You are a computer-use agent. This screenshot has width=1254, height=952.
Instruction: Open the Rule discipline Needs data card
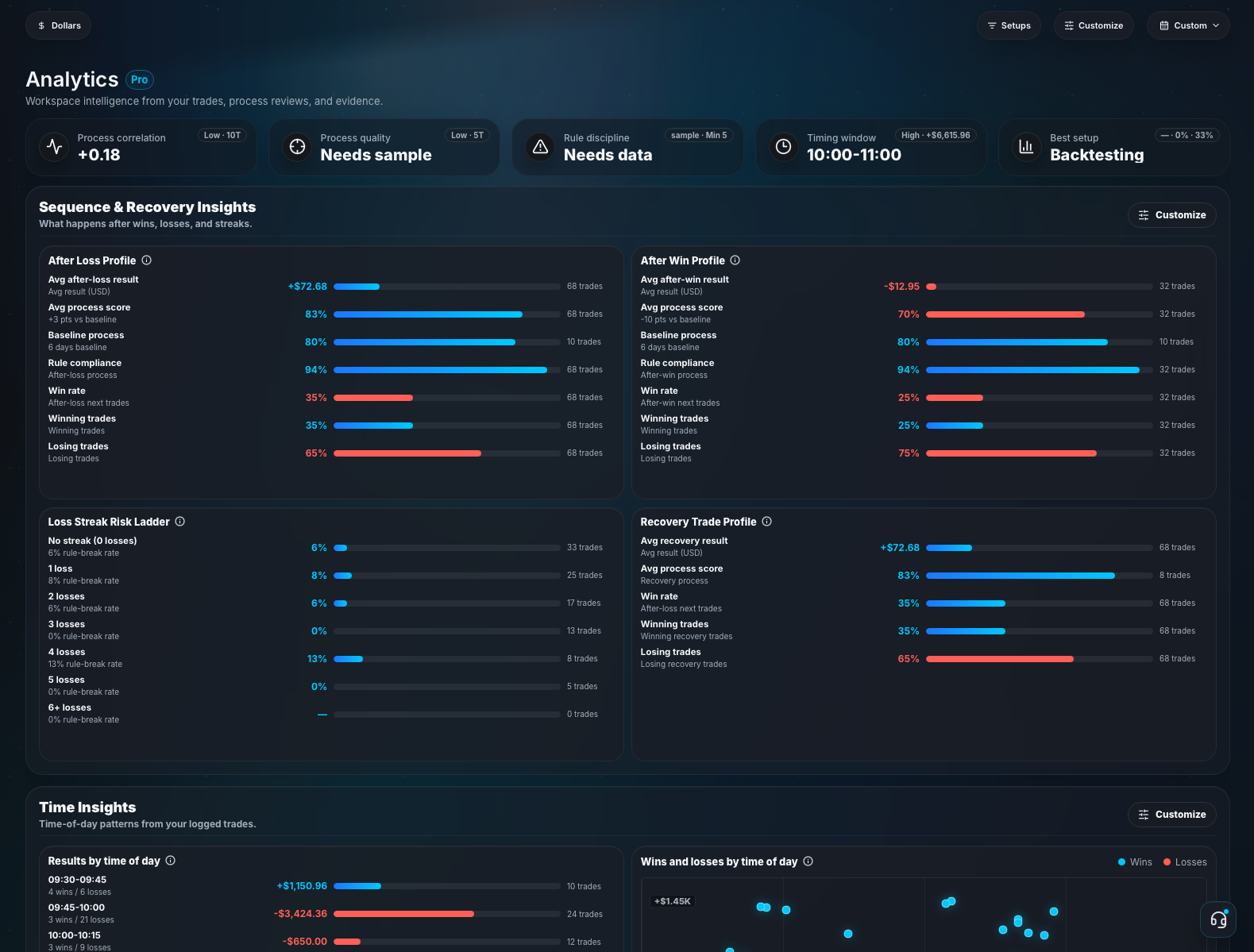(627, 148)
